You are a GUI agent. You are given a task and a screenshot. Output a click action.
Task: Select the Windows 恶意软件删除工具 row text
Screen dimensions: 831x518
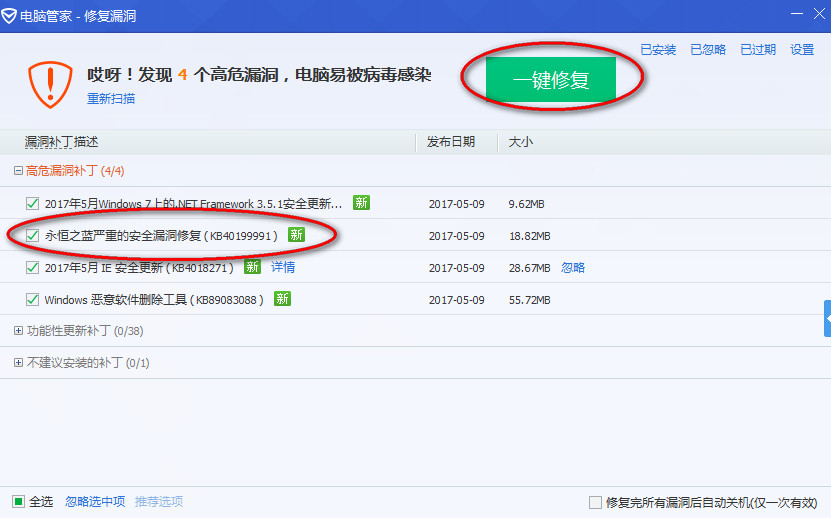point(154,300)
